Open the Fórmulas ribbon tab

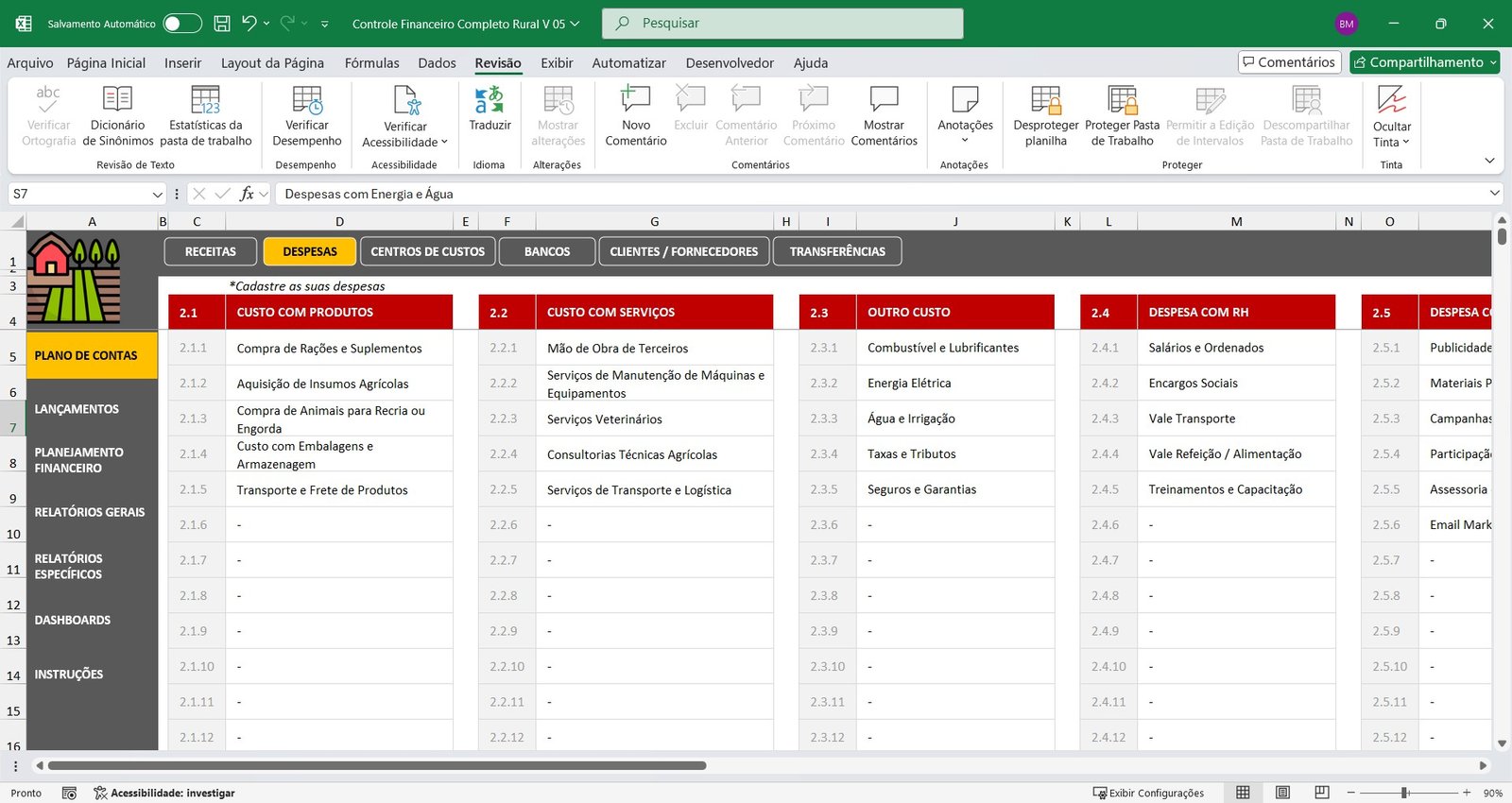point(371,63)
